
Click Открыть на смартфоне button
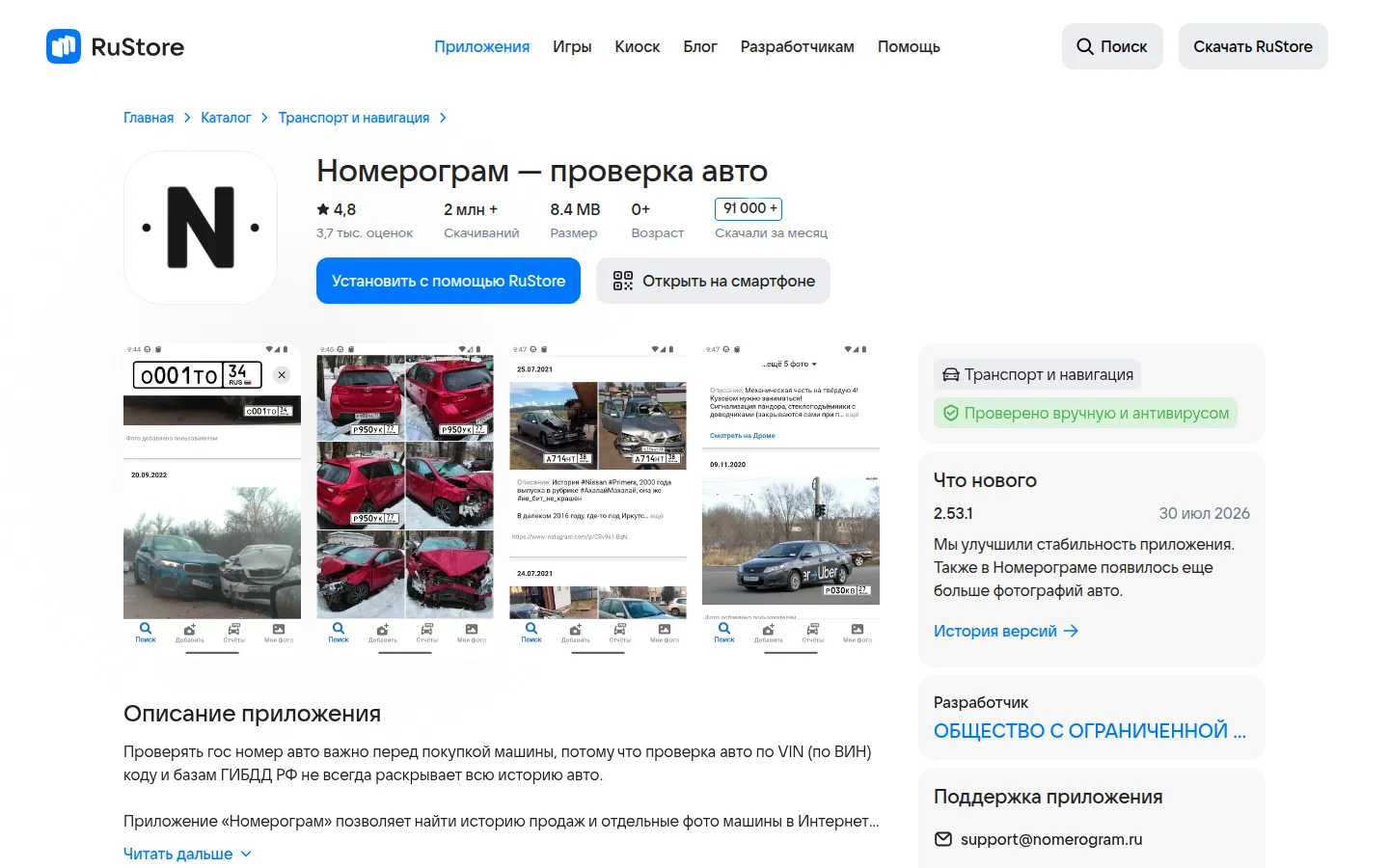point(713,281)
